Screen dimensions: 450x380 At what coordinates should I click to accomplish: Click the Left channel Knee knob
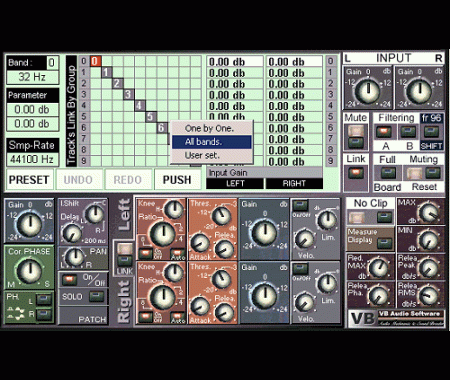point(174,210)
